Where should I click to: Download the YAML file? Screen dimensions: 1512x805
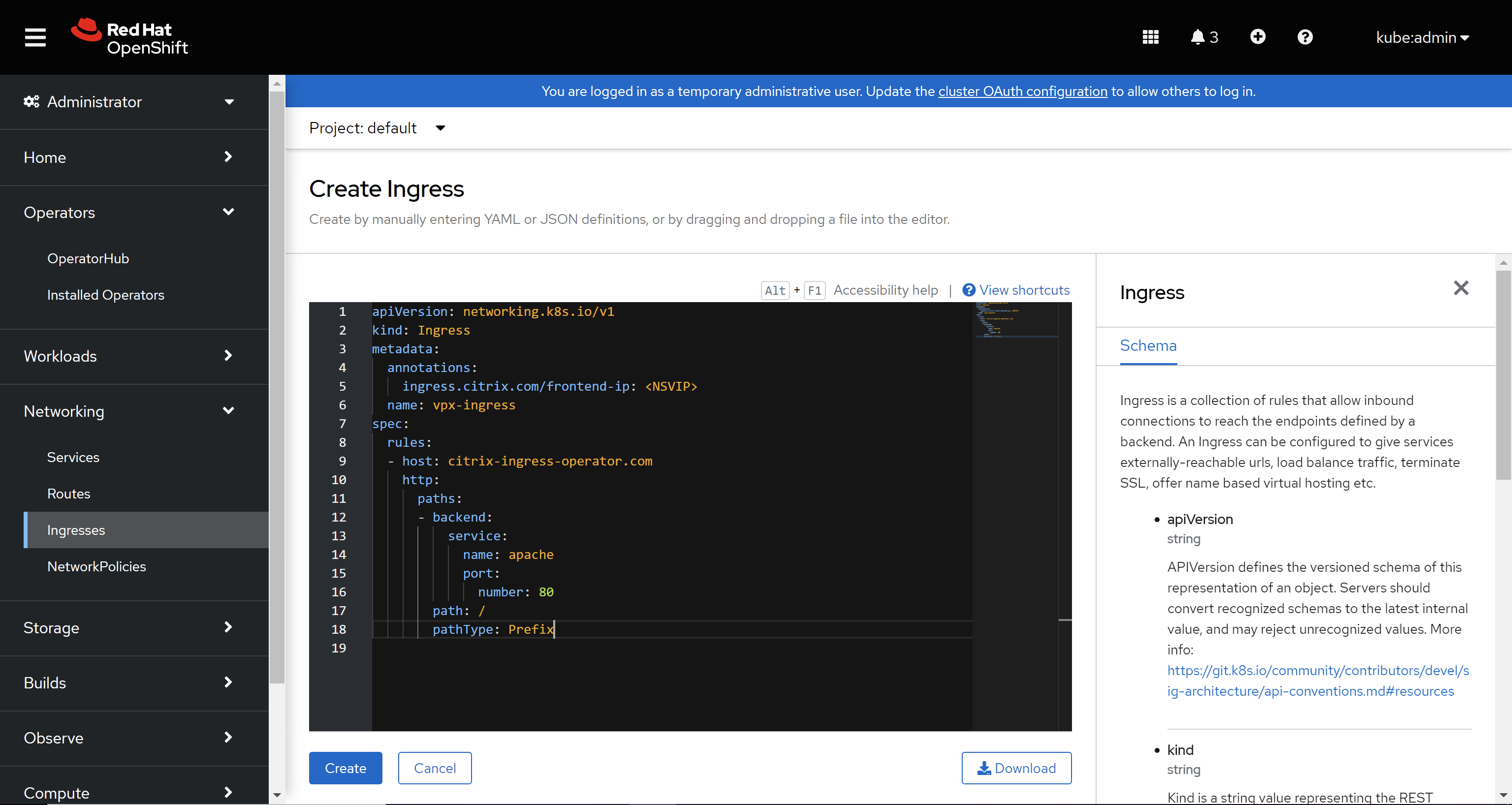click(1016, 768)
